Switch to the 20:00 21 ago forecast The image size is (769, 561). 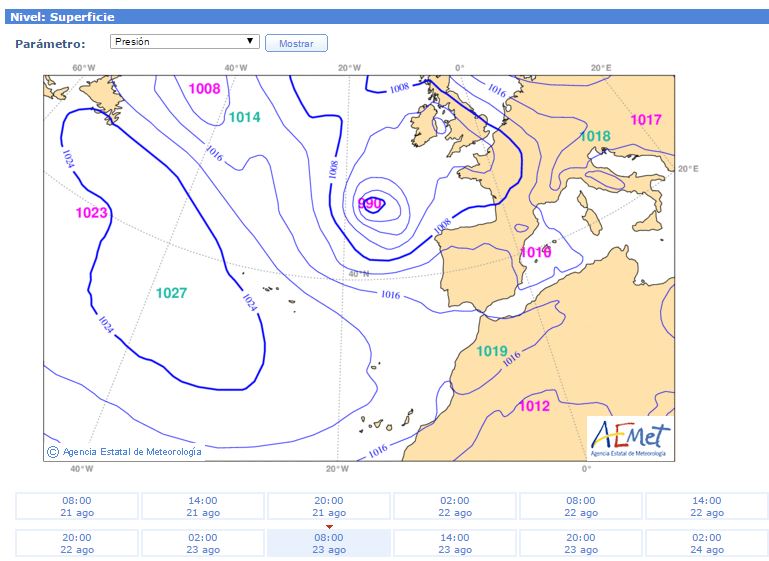point(328,506)
